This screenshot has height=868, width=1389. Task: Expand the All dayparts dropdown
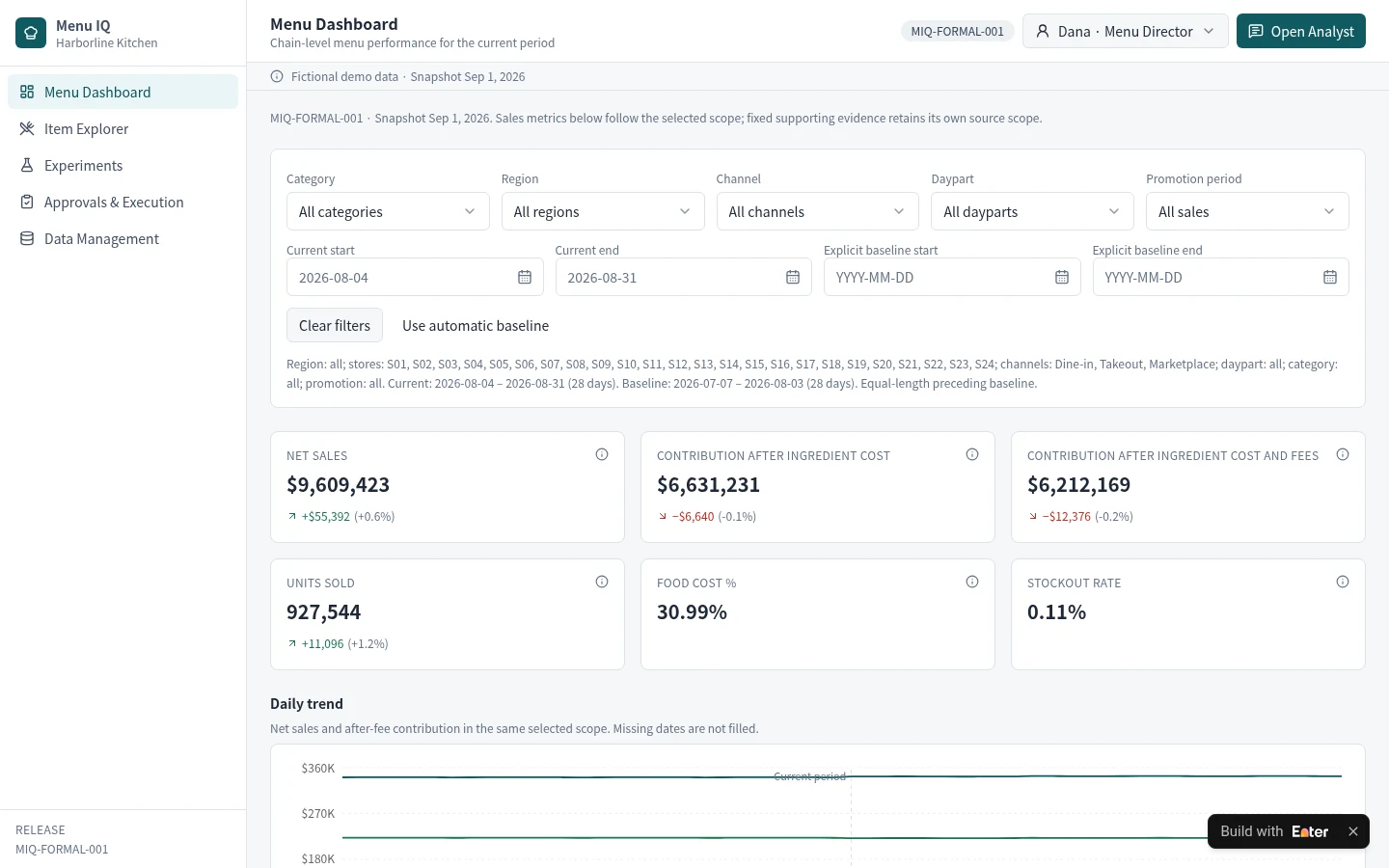1032,211
